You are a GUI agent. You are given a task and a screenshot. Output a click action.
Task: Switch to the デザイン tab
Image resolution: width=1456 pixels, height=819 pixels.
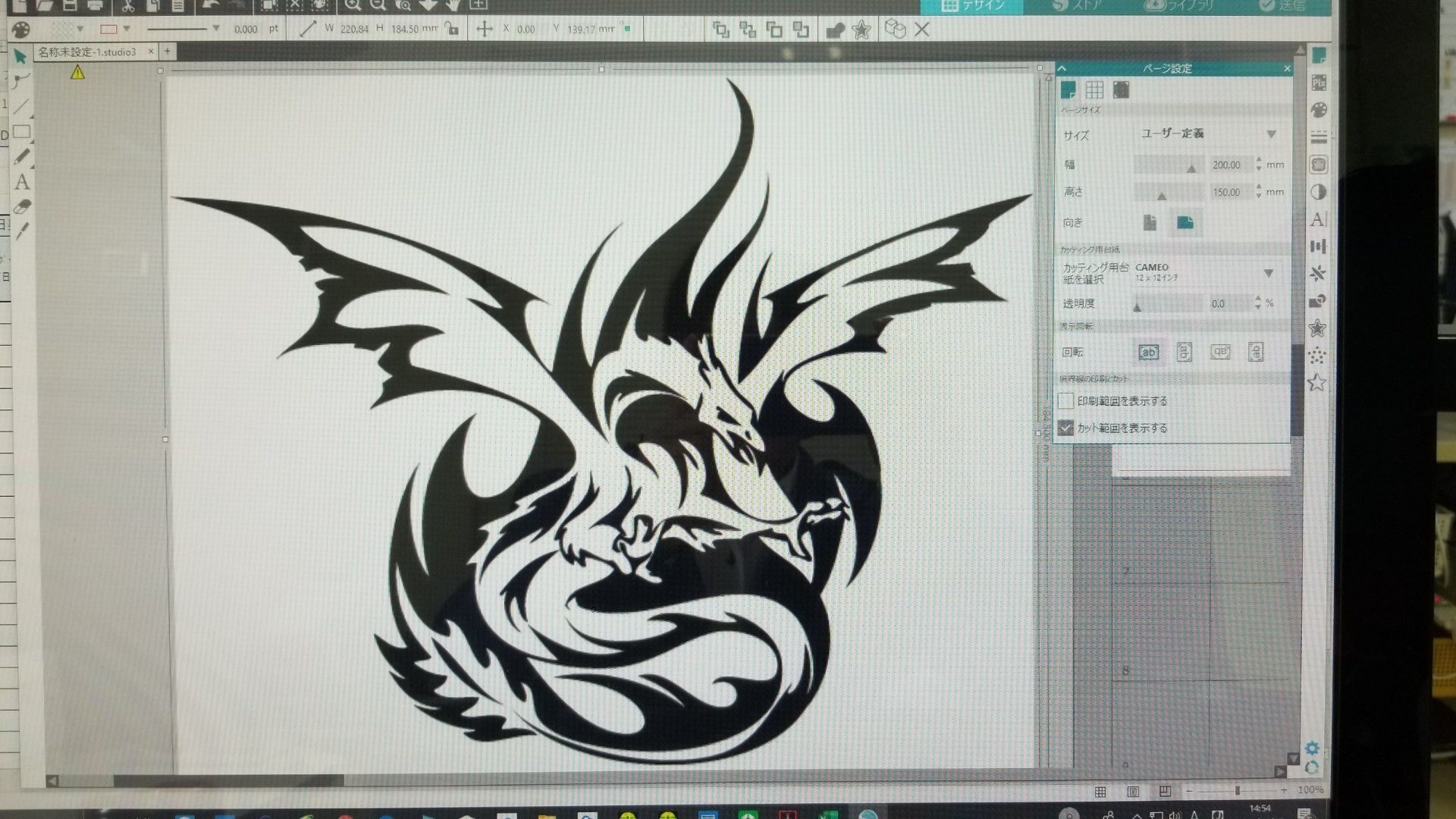(973, 6)
